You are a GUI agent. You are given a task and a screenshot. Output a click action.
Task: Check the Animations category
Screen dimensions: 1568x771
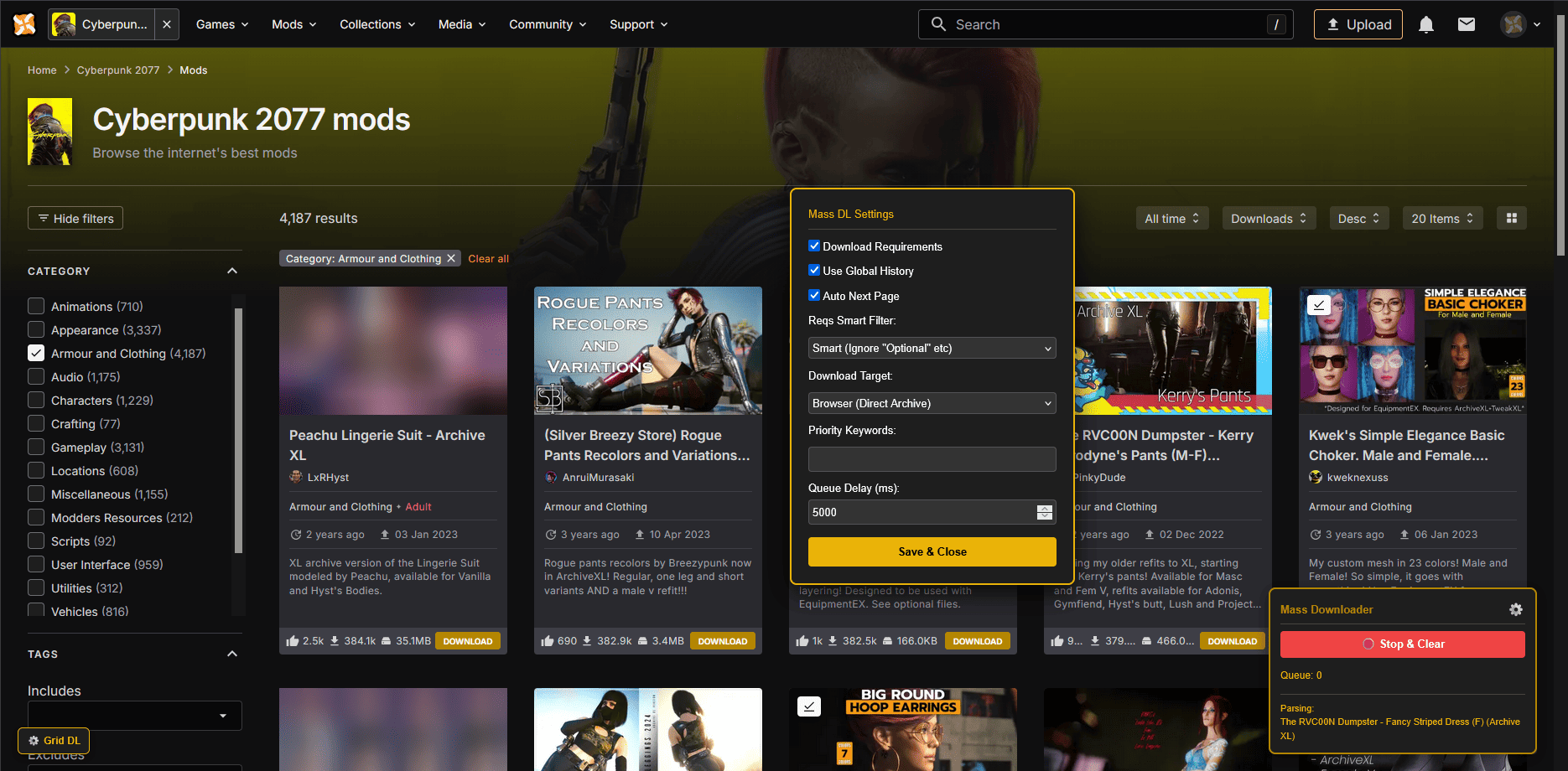(x=36, y=306)
